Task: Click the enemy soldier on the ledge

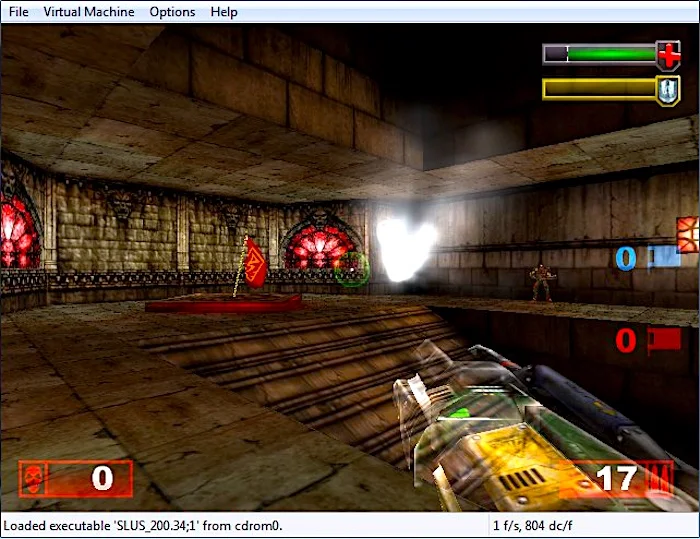Action: [541, 283]
